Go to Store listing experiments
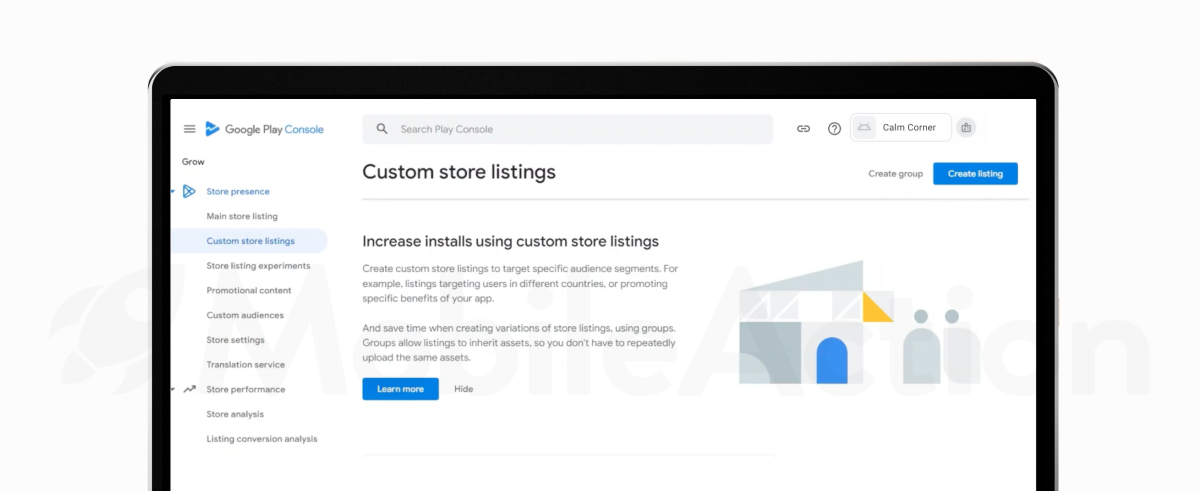Image resolution: width=1200 pixels, height=491 pixels. (x=258, y=266)
